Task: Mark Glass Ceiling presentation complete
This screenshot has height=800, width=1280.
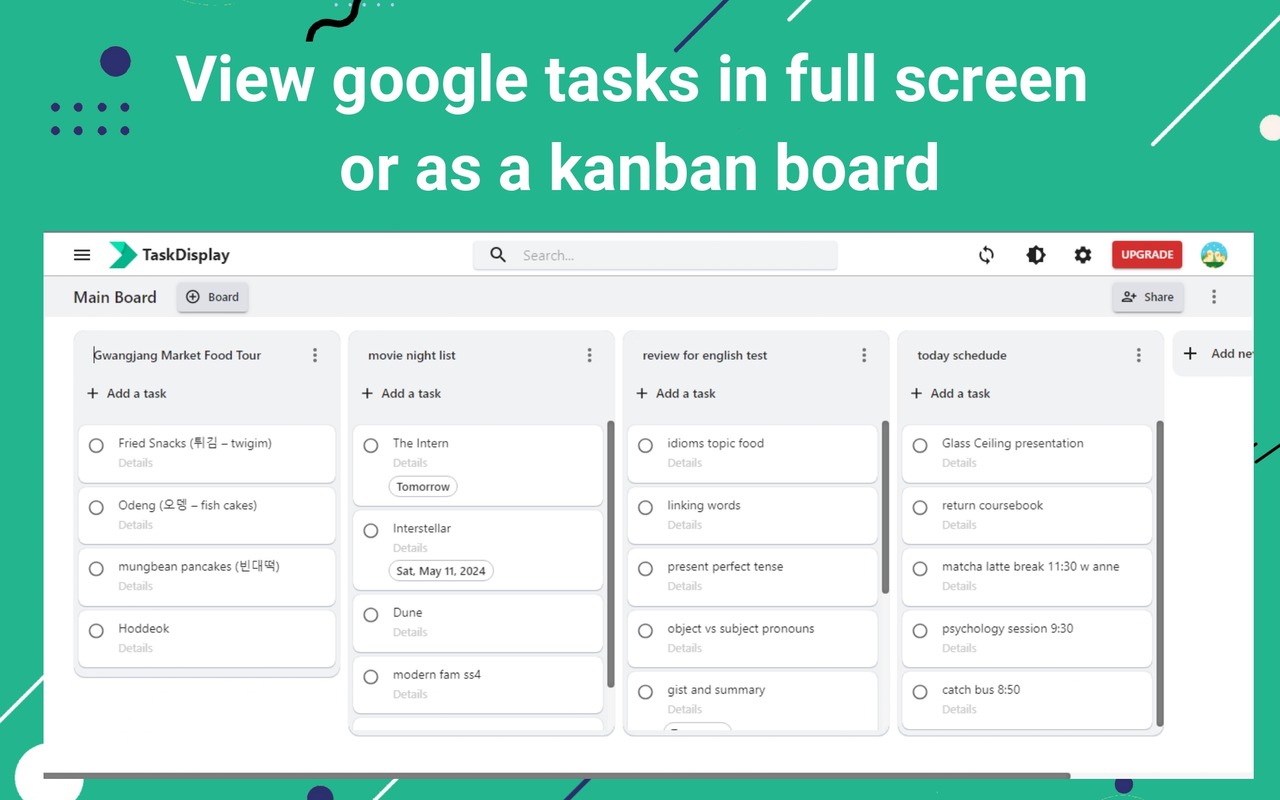Action: (920, 445)
